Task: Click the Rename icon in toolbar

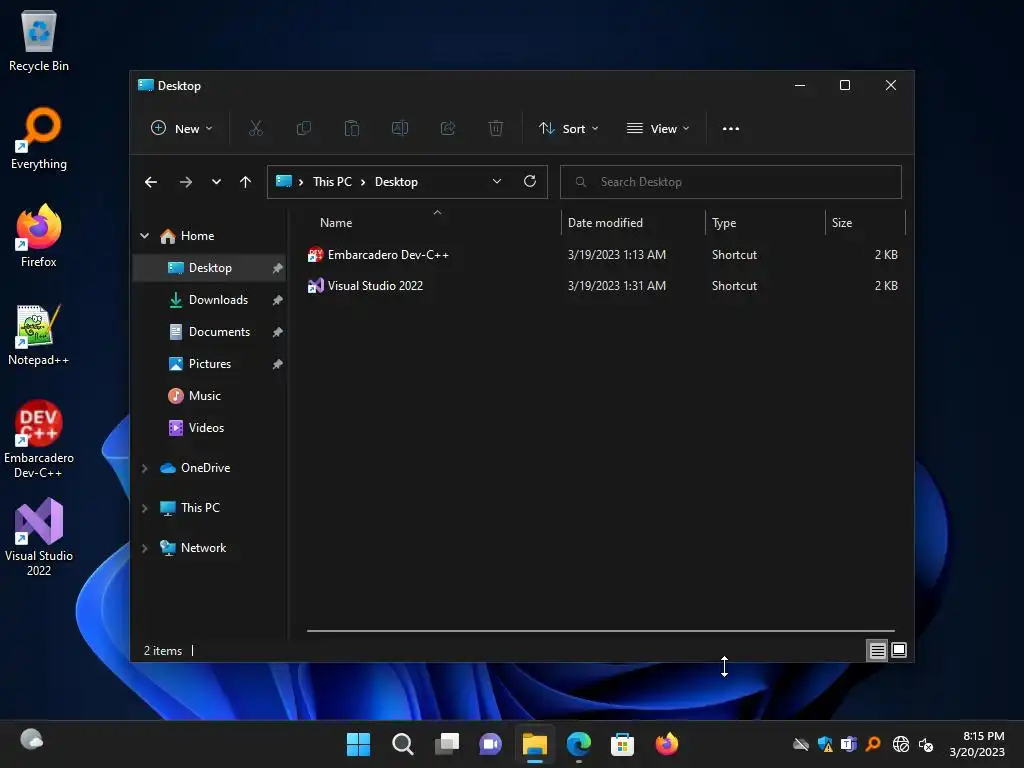Action: click(400, 129)
